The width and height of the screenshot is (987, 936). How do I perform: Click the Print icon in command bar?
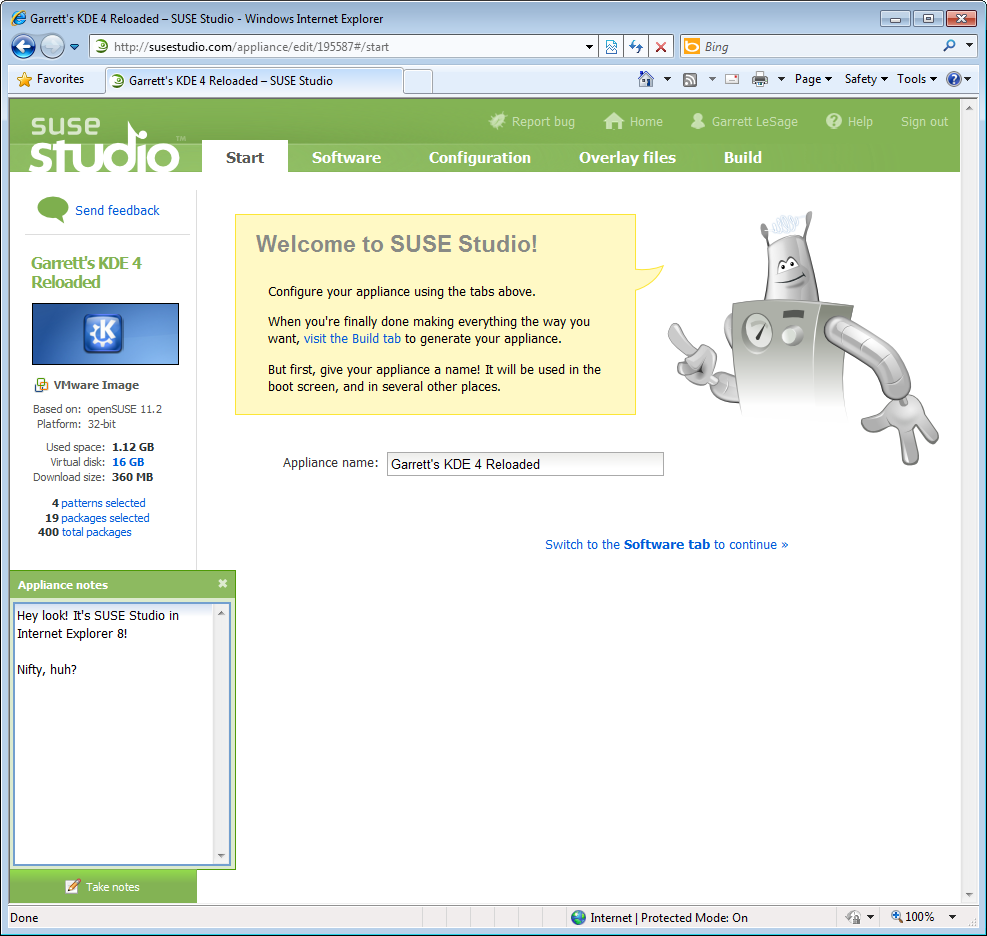pos(760,79)
